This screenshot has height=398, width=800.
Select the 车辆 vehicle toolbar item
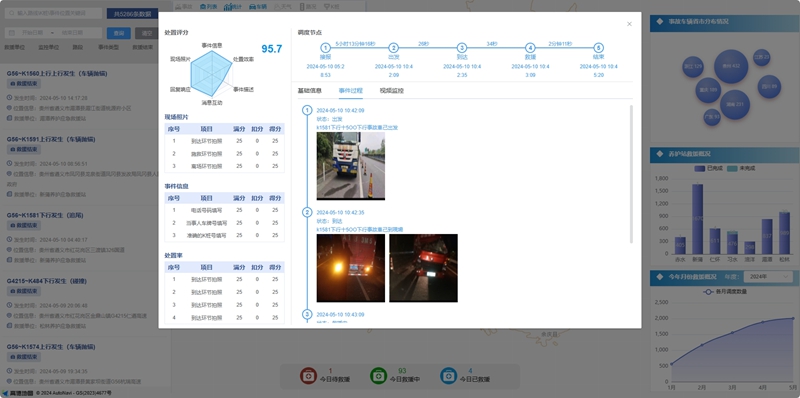258,7
